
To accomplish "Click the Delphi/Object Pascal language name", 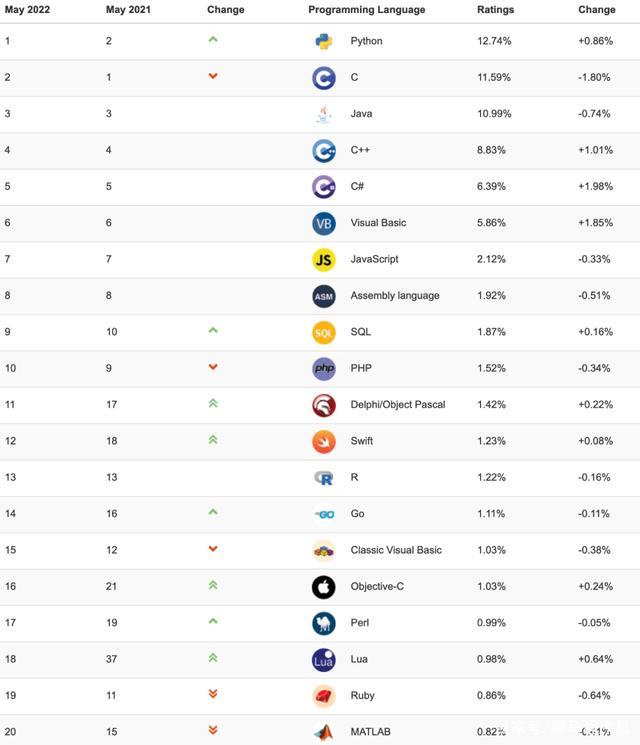I will click(x=398, y=405).
